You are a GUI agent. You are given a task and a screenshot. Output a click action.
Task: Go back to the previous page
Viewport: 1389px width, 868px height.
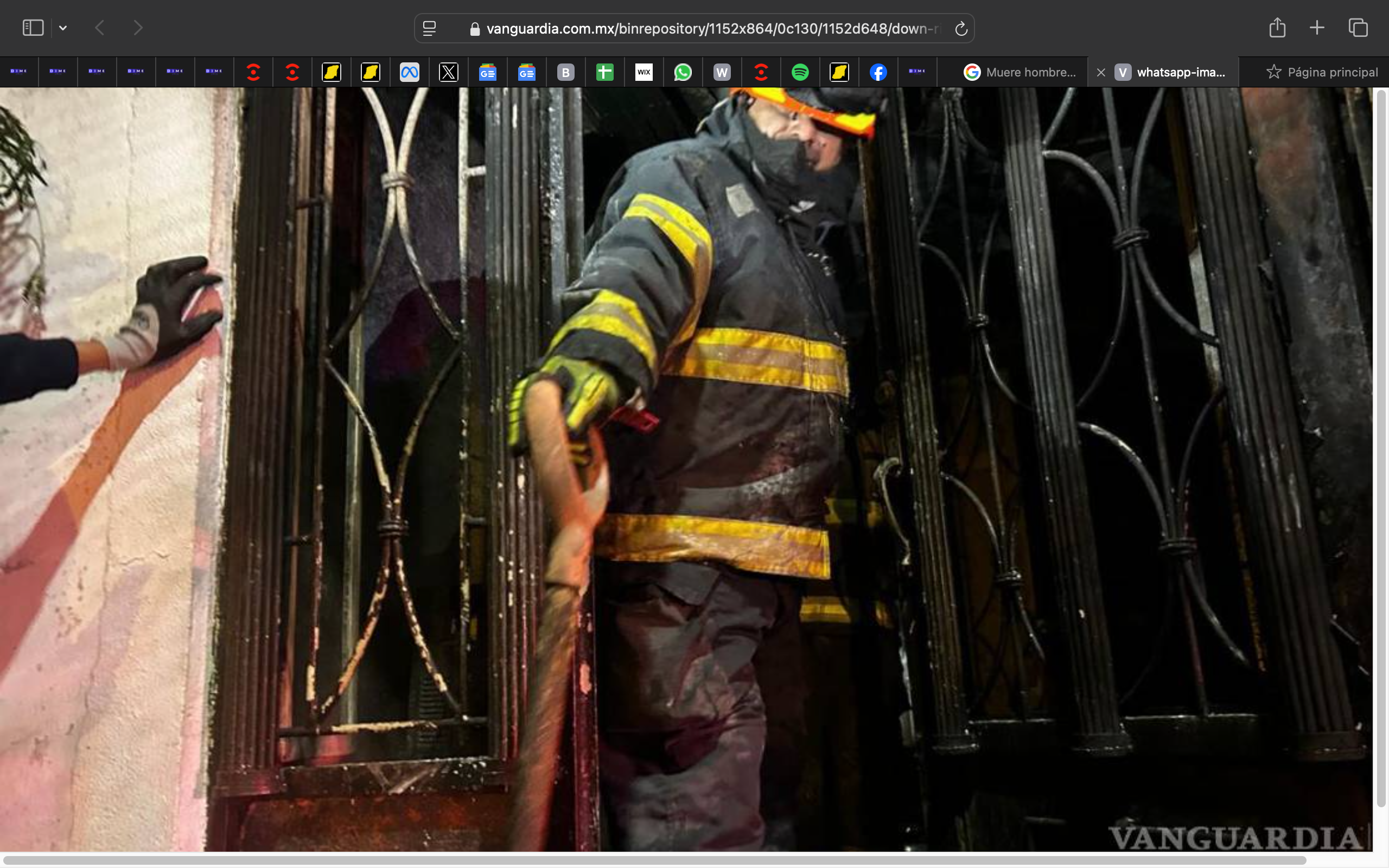[x=100, y=28]
